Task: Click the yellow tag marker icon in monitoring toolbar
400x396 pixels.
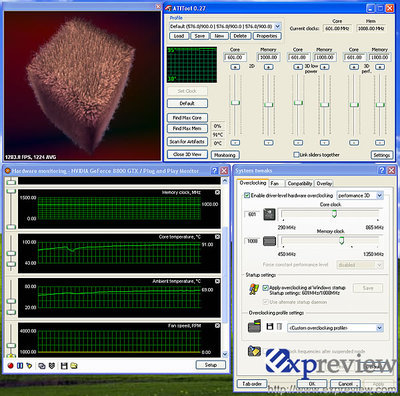Action: 29,366
